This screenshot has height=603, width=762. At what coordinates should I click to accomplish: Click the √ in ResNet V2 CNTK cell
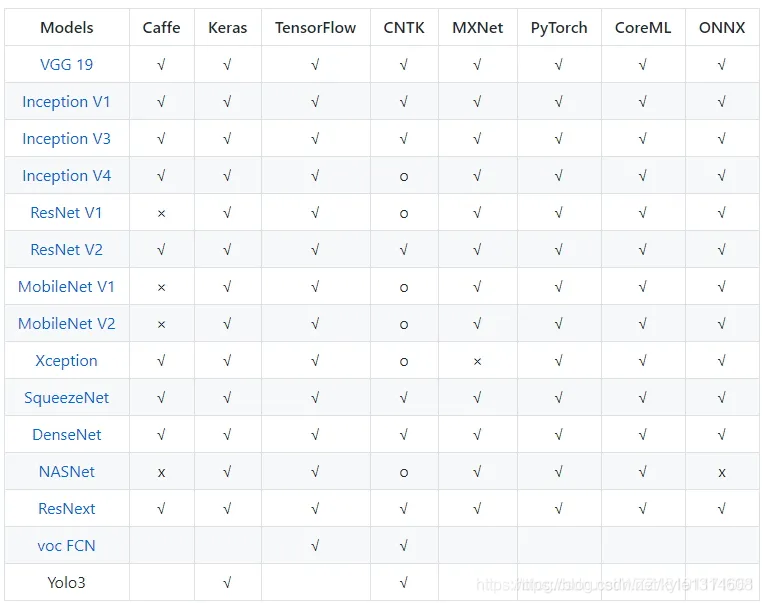coord(404,249)
